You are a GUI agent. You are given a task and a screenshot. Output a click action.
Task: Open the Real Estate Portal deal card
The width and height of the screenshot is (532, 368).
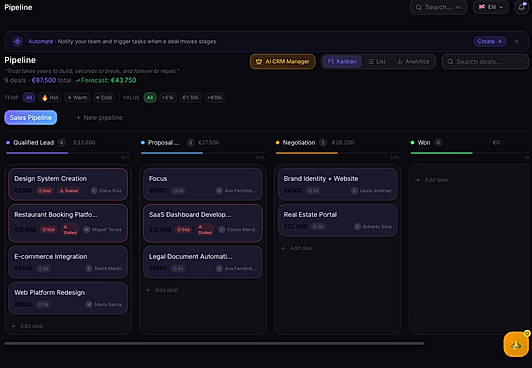[338, 220]
